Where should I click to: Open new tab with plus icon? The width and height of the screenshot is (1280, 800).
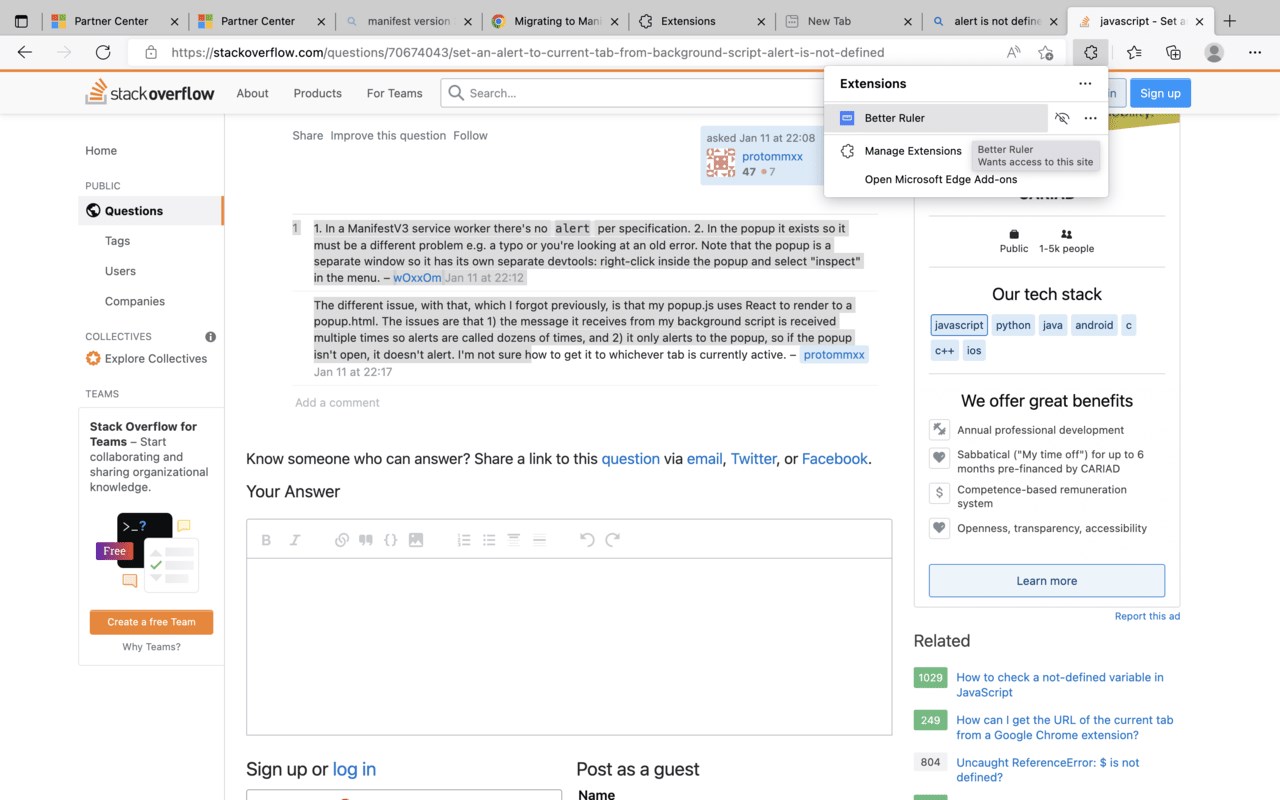pyautogui.click(x=1230, y=21)
